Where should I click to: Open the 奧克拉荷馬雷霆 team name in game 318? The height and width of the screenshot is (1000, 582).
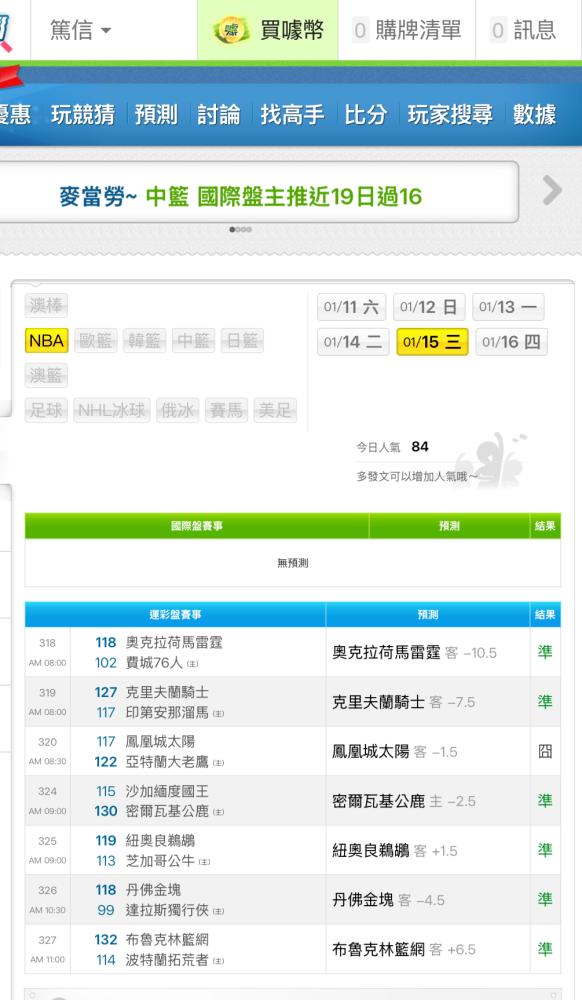coord(174,642)
